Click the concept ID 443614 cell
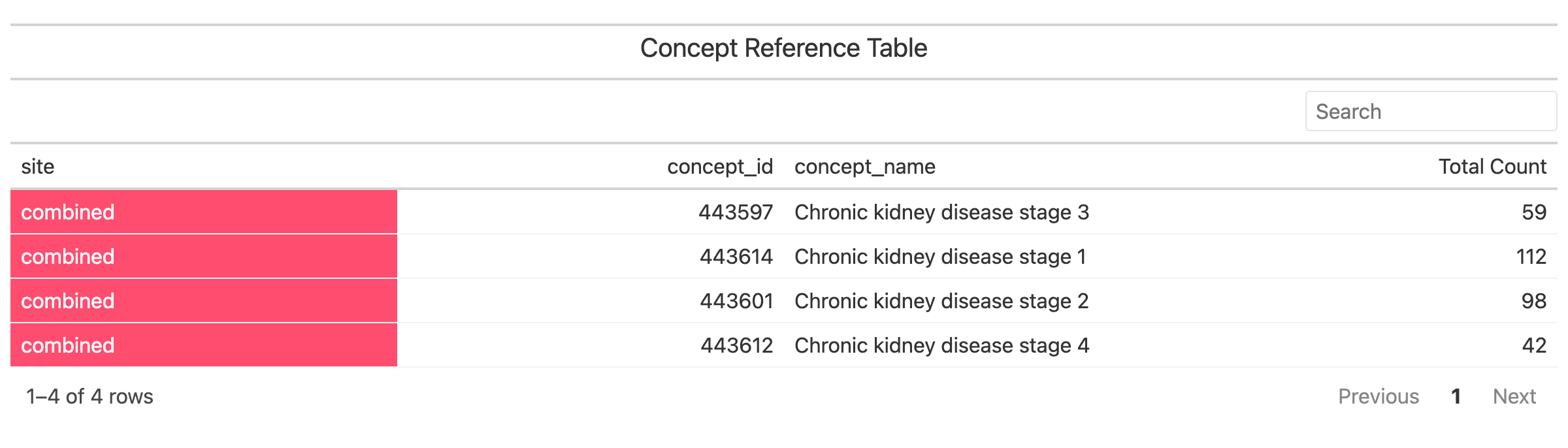Screen dimensions: 1568x448 click(x=736, y=257)
